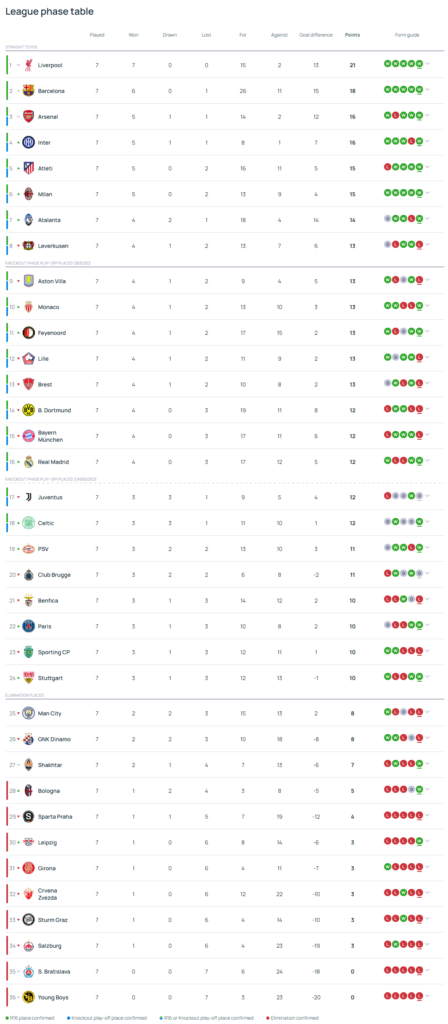Expand Stuttgart's form guide chevron
Image resolution: width=448 pixels, height=1024 pixels.
click(428, 677)
